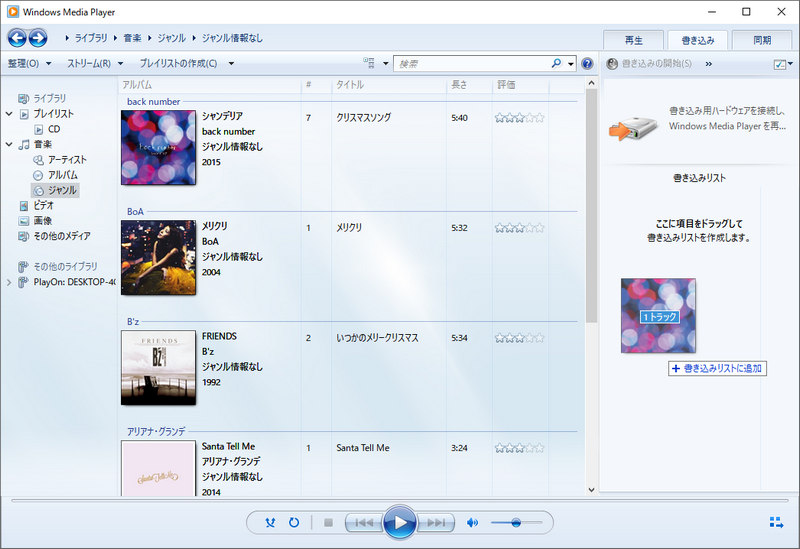Go back with the blue back arrow

click(17, 38)
